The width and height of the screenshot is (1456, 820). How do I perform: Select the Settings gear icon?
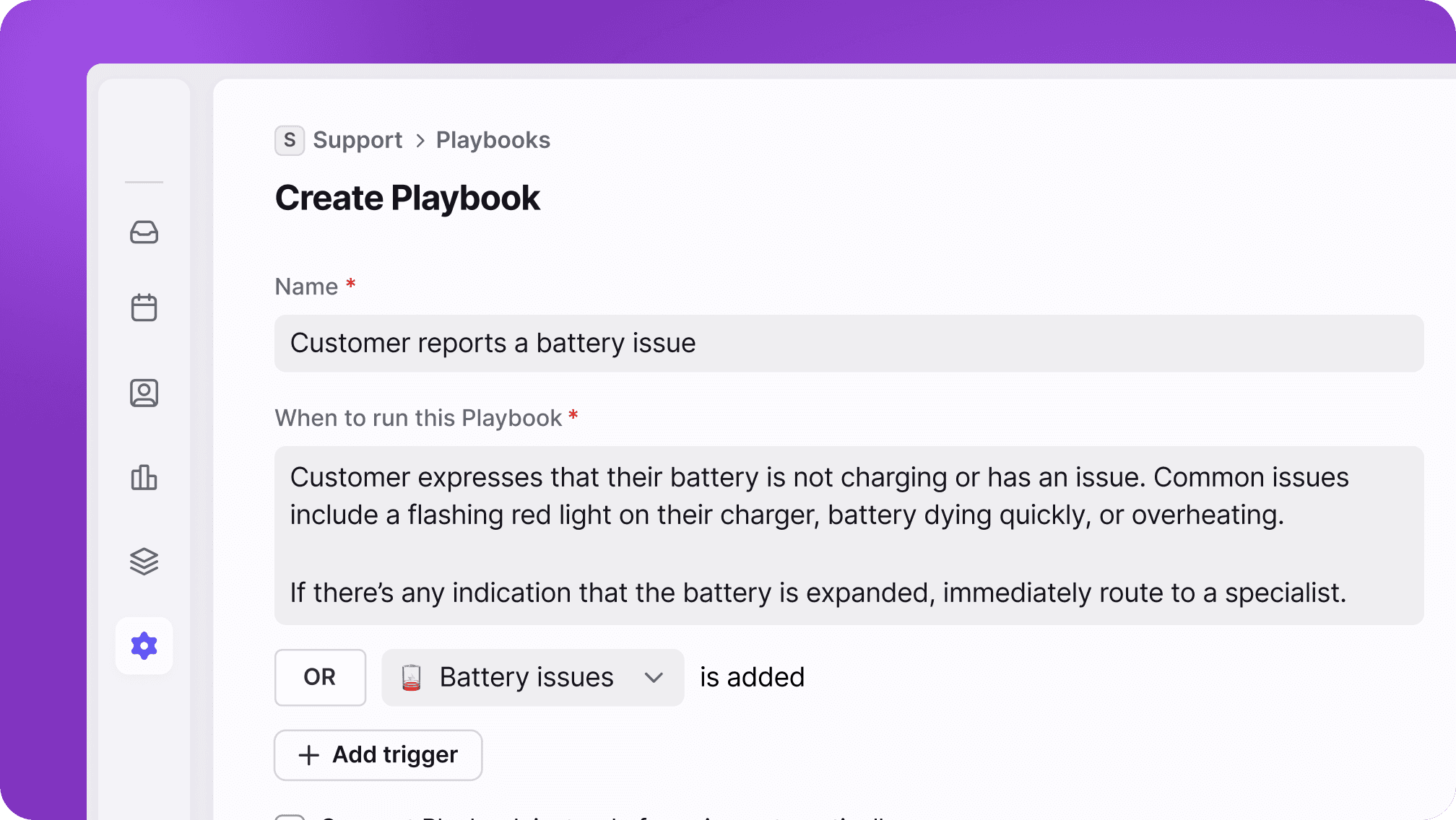[x=144, y=646]
